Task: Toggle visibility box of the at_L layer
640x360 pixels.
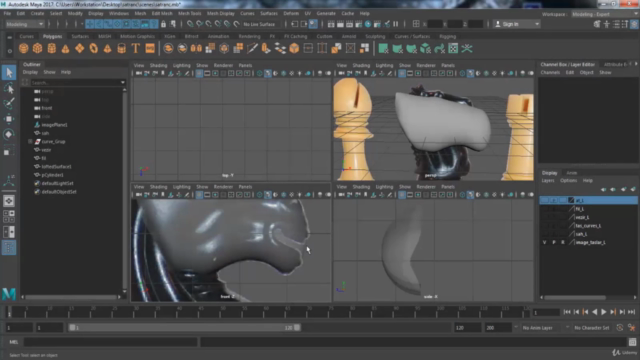Action: [x=544, y=200]
